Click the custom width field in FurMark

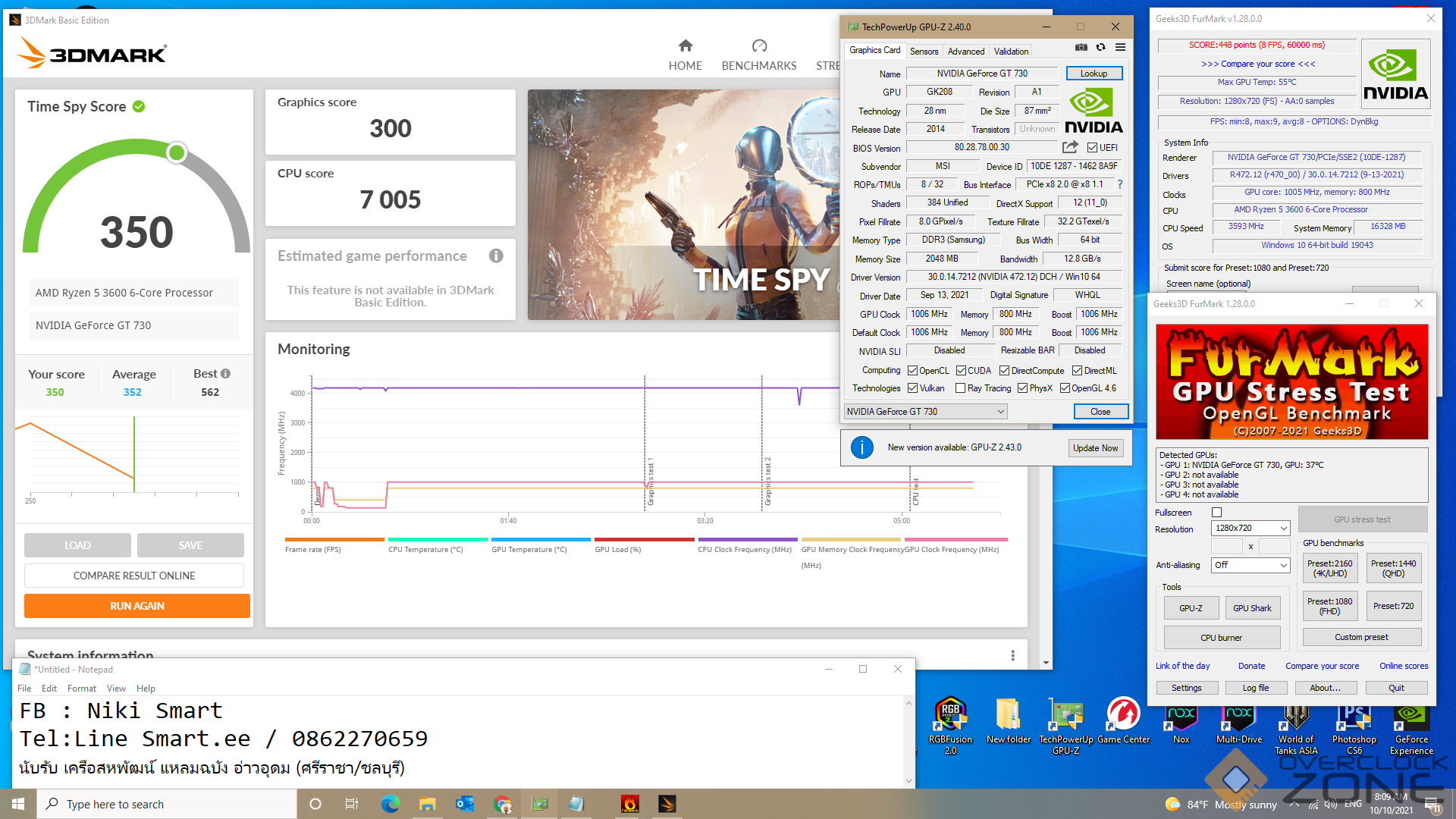tap(1226, 546)
